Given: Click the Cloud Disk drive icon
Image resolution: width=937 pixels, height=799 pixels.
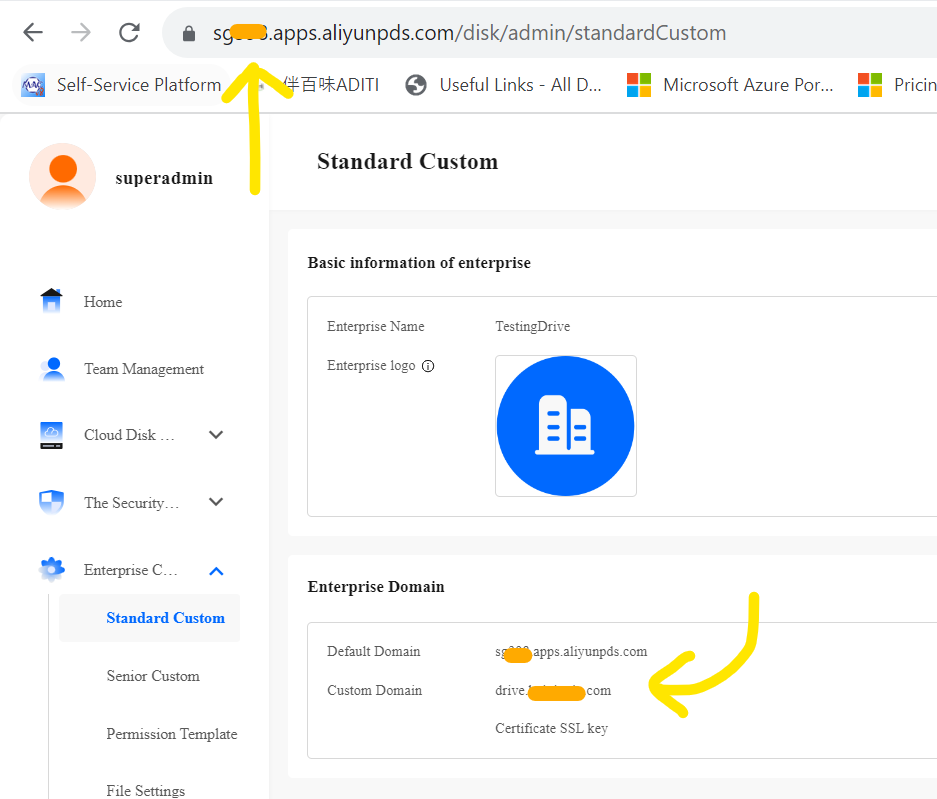Looking at the screenshot, I should click(51, 435).
